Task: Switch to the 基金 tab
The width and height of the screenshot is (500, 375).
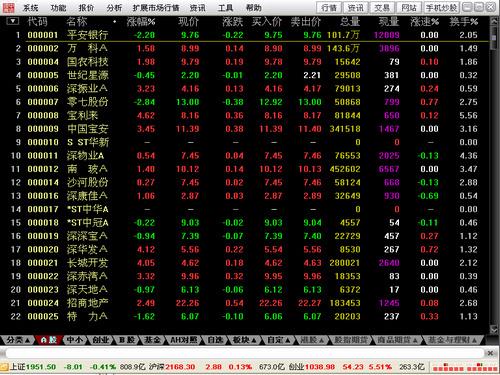Action: (152, 340)
